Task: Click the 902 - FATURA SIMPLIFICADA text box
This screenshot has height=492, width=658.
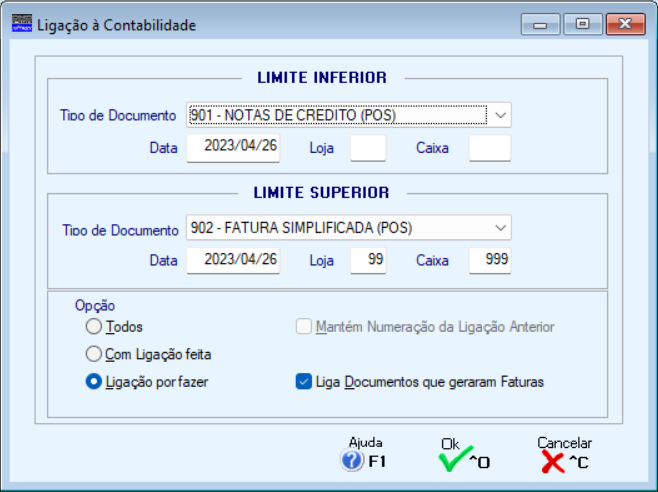Action: click(x=337, y=228)
